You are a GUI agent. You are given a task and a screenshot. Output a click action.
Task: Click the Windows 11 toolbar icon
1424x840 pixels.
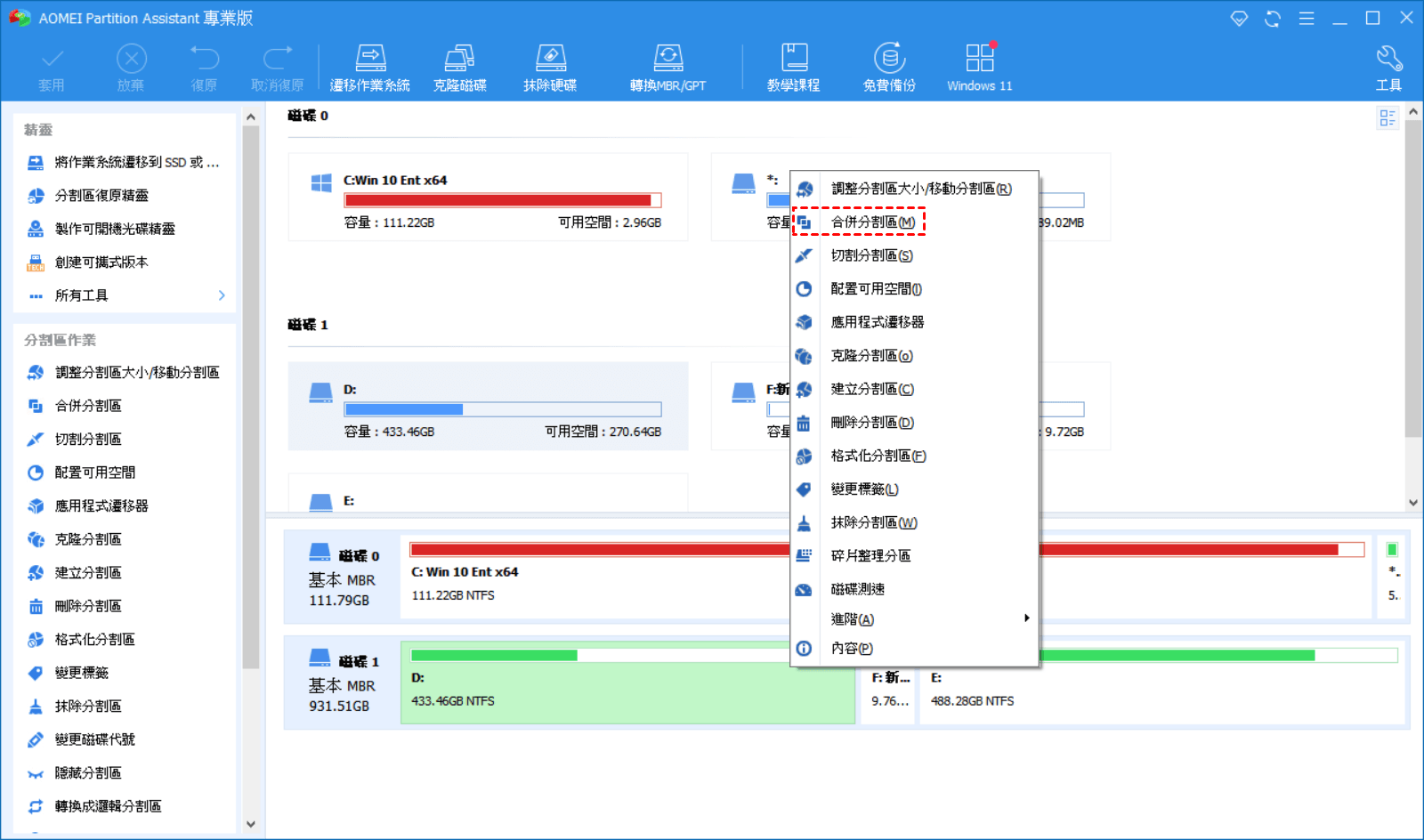click(980, 68)
